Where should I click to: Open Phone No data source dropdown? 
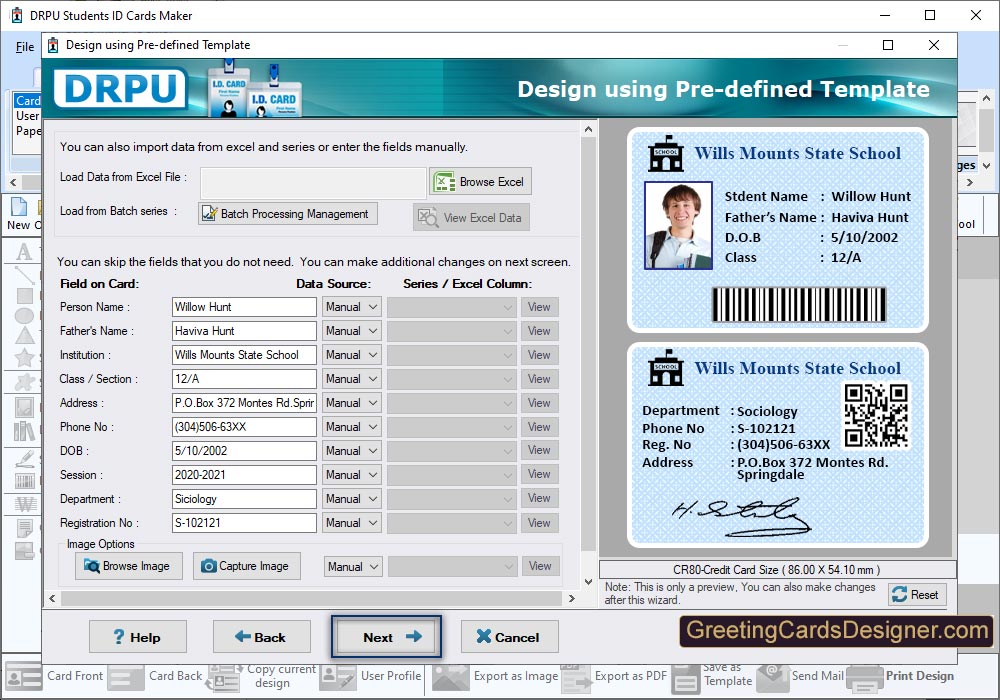tap(352, 427)
